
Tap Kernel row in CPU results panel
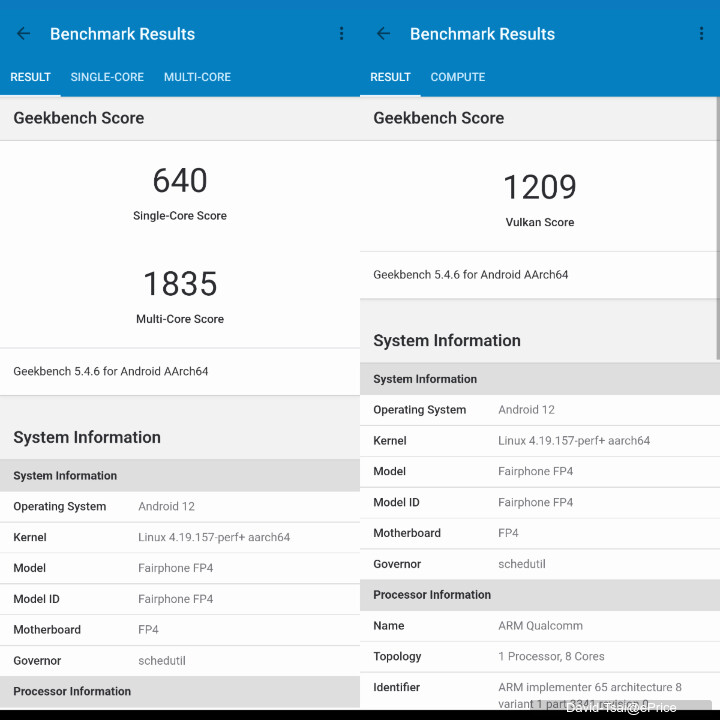180,537
